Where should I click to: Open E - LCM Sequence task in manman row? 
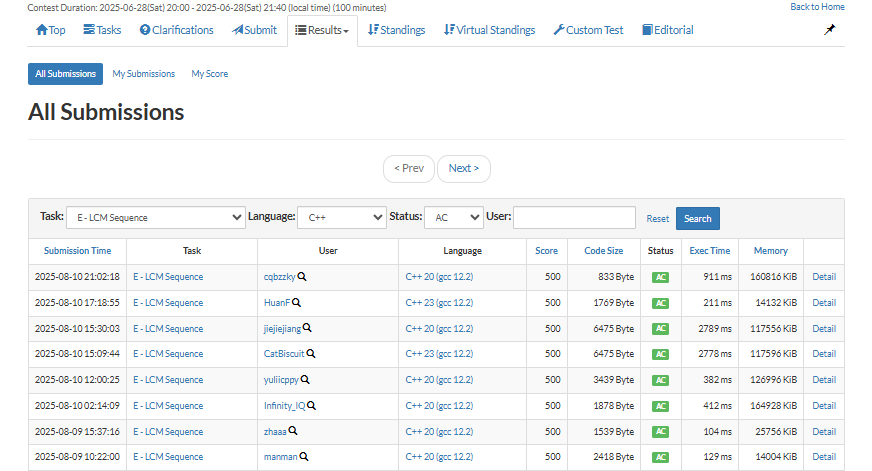pyautogui.click(x=168, y=457)
